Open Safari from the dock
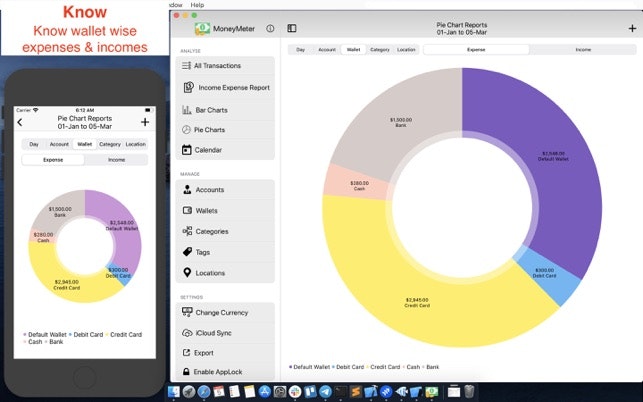The width and height of the screenshot is (643, 402). [x=204, y=392]
